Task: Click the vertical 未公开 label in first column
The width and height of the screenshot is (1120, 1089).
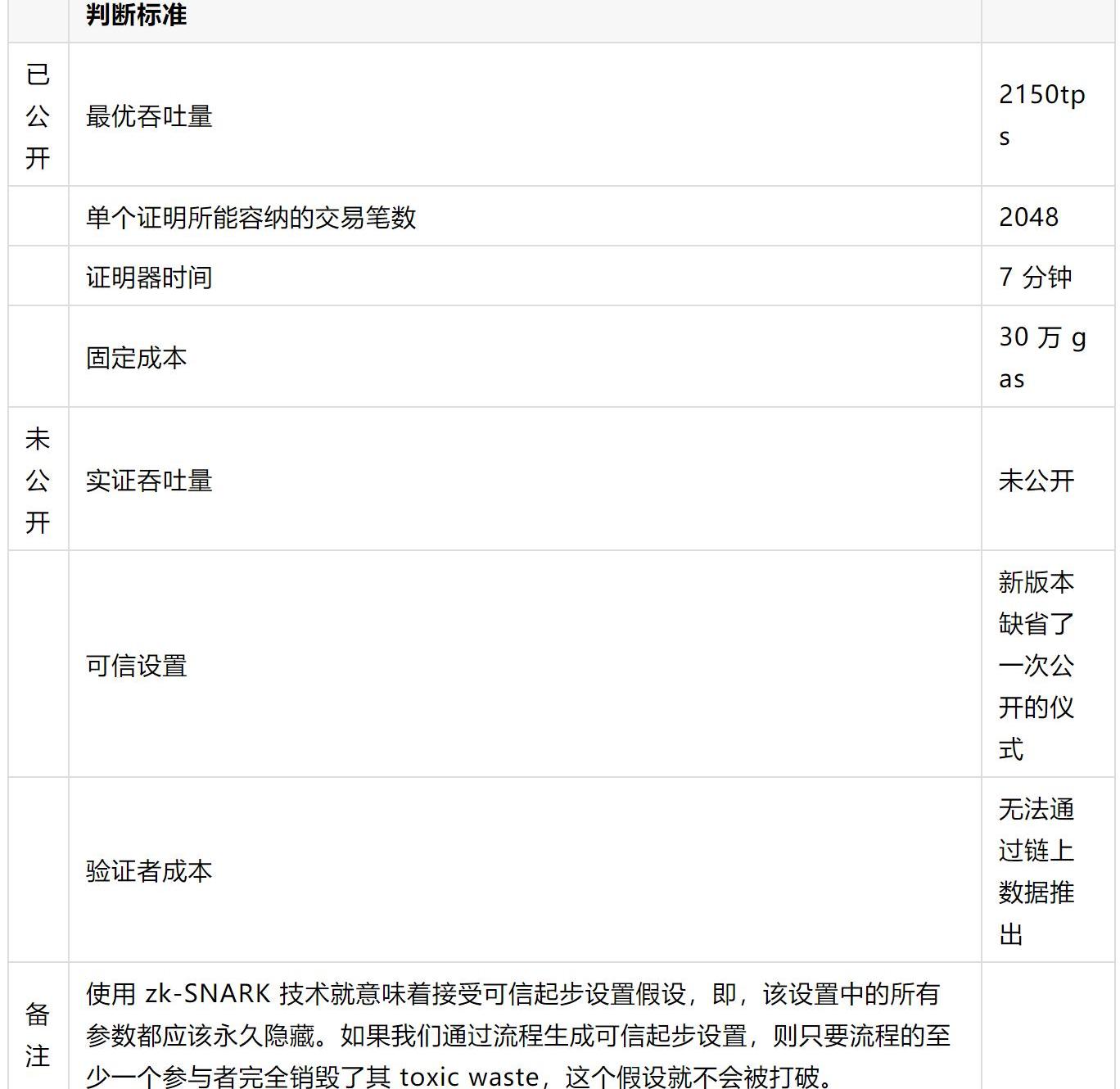Action: coord(38,480)
